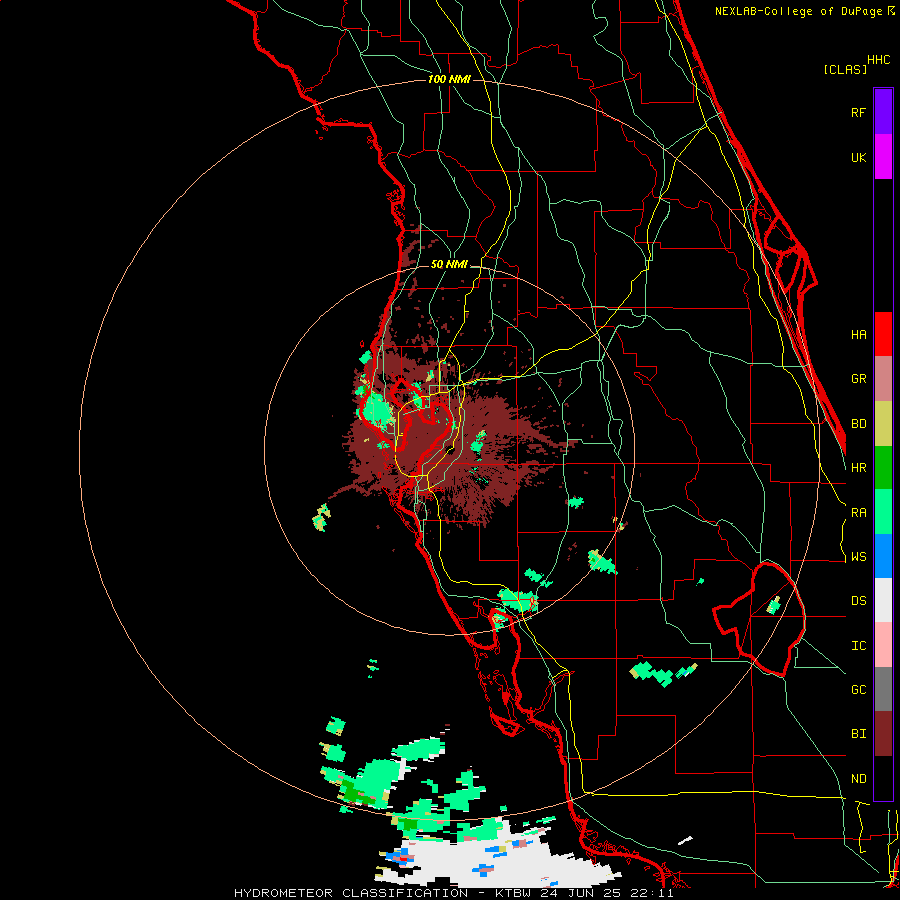Select the "GR" legend label
The height and width of the screenshot is (900, 900).
[x=858, y=379]
